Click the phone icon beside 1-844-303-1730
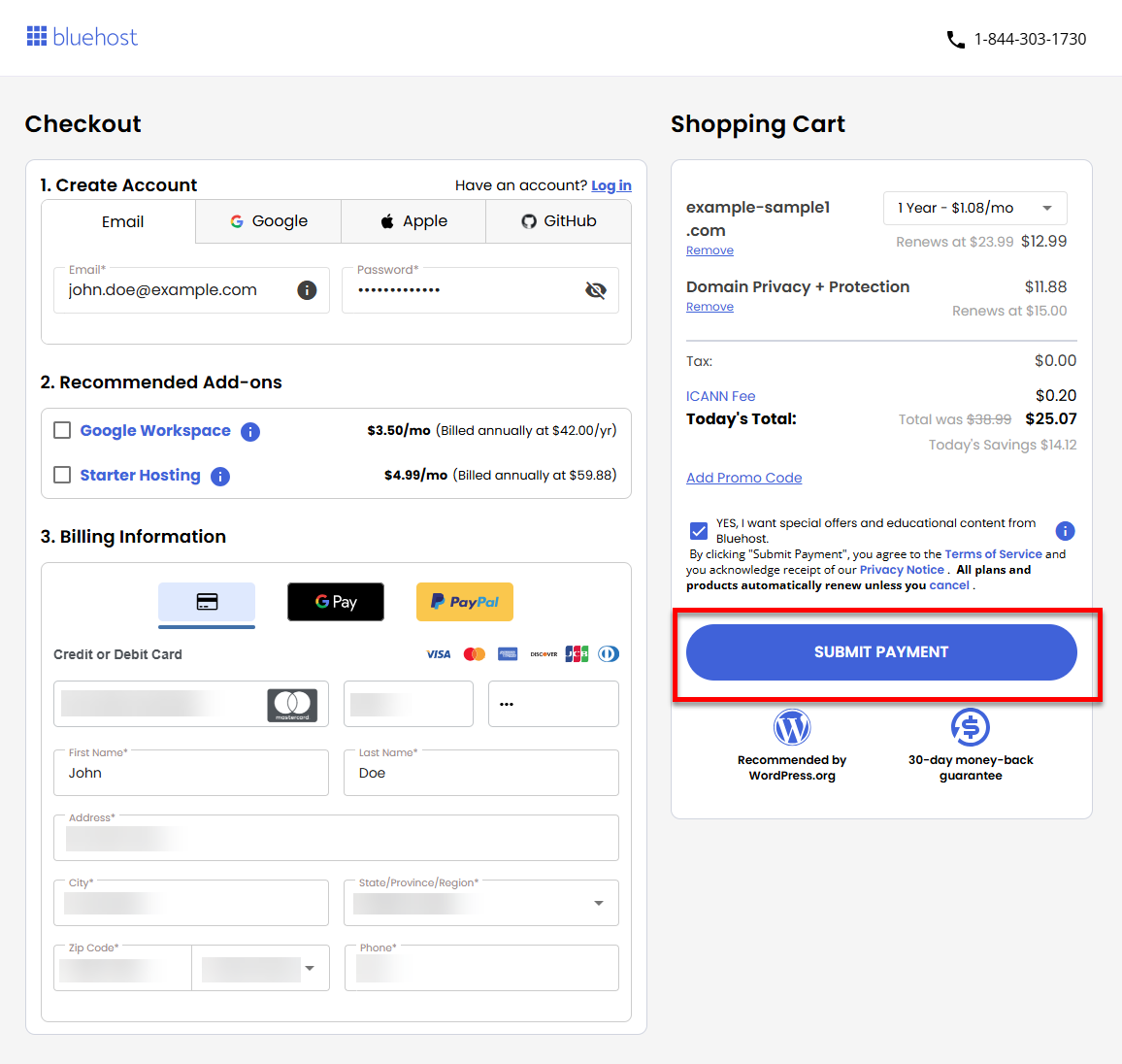 pos(955,40)
